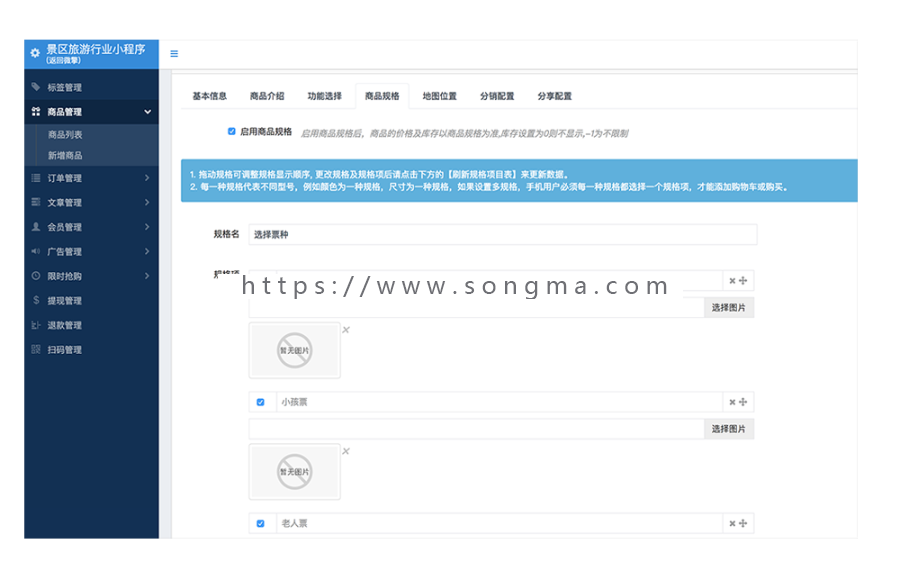Delete the spec item above the 小孩票 row

(x=732, y=281)
